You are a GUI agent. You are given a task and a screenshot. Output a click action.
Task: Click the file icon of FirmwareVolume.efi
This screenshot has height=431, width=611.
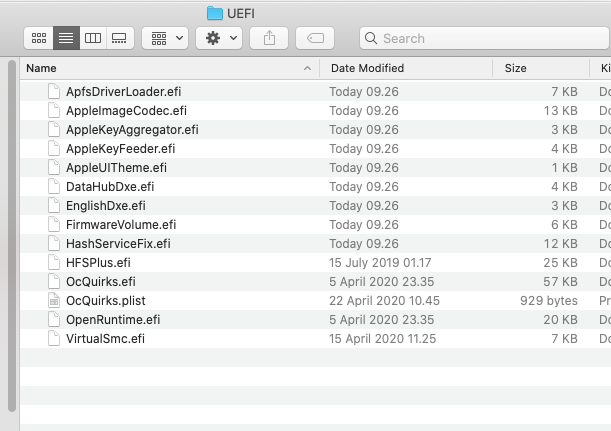coord(54,224)
